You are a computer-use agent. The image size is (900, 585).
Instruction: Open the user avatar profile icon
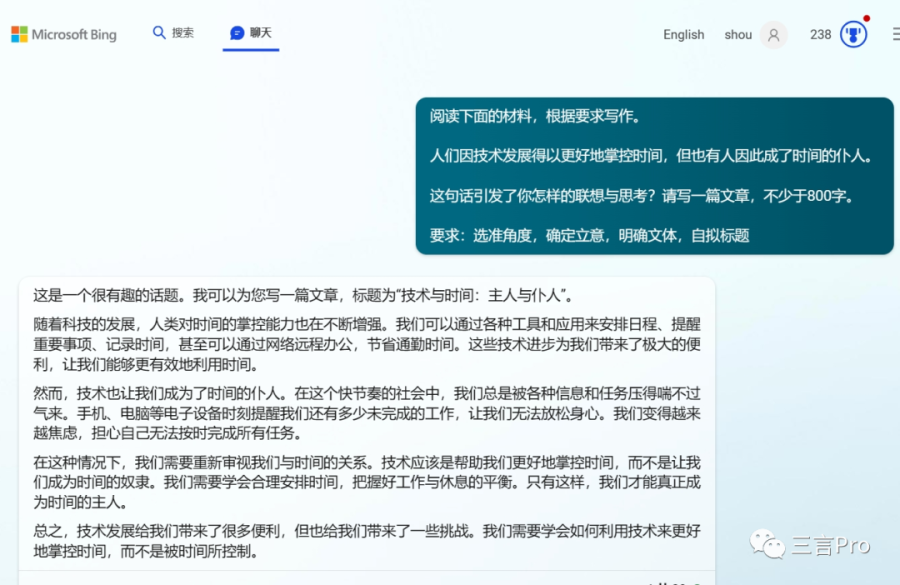774,35
